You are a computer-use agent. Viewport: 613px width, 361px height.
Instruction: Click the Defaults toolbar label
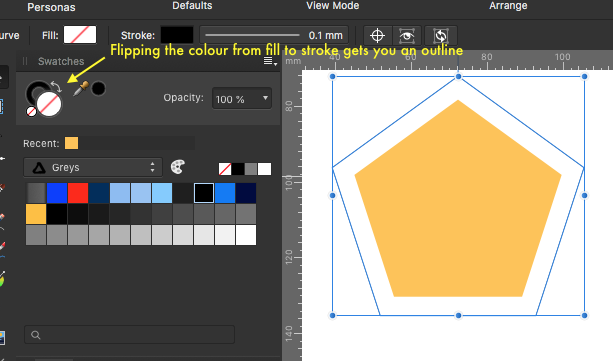click(192, 6)
